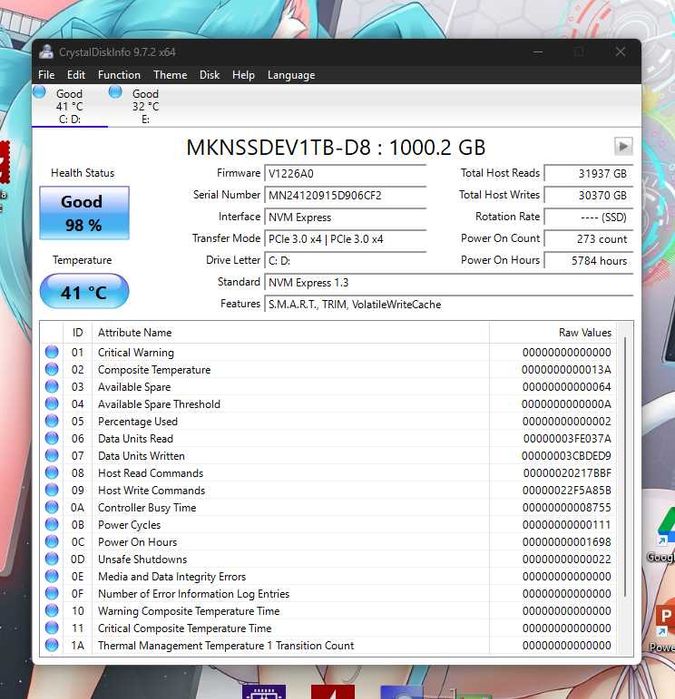Click the blue status orb for Percentage Used
The height and width of the screenshot is (699, 675).
tap(52, 421)
